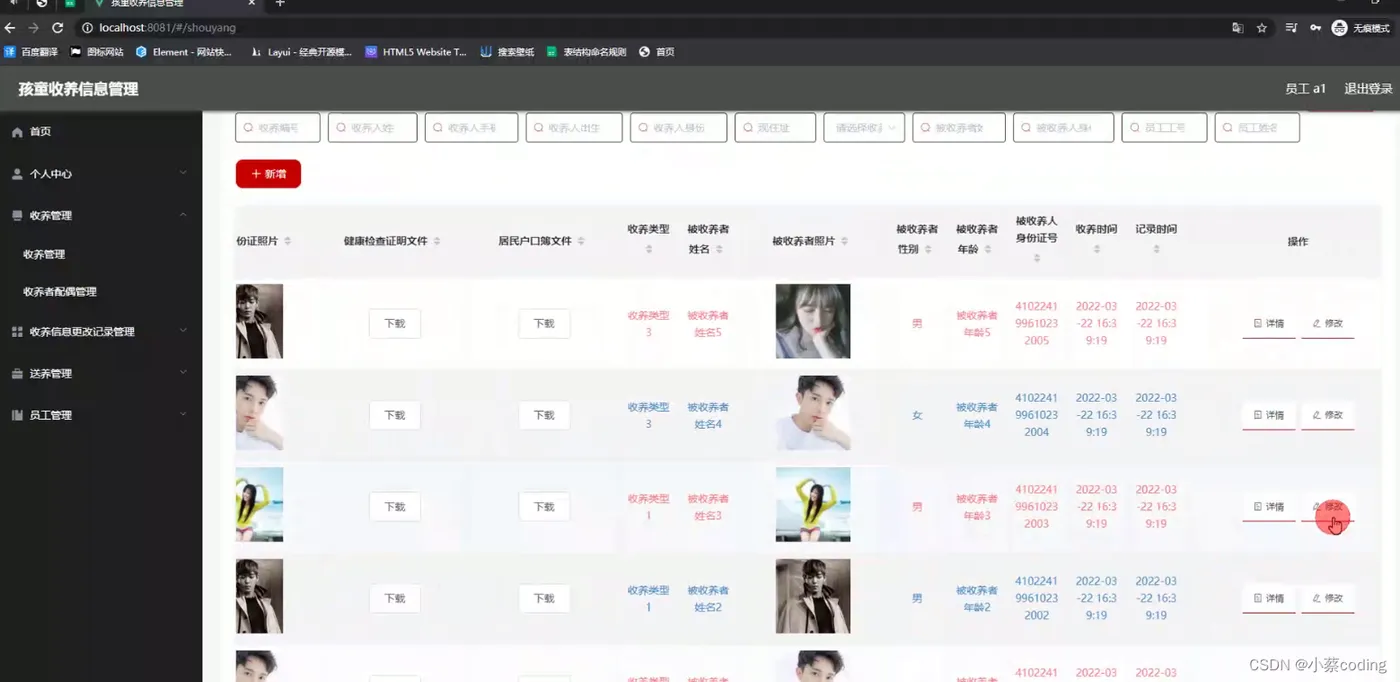The height and width of the screenshot is (682, 1400).
Task: Click the browser forward arrow
Action: tap(33, 28)
